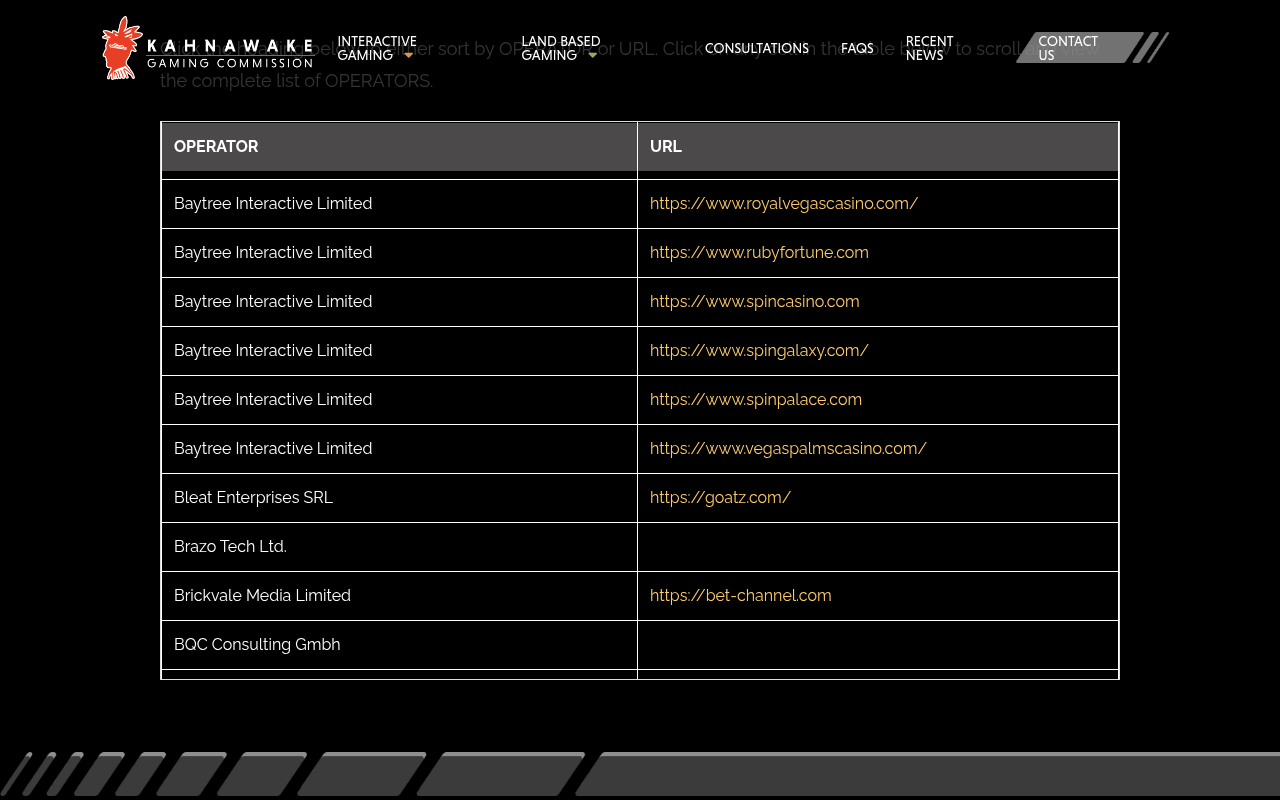
Task: Click the Contact Us button
Action: (x=1080, y=48)
